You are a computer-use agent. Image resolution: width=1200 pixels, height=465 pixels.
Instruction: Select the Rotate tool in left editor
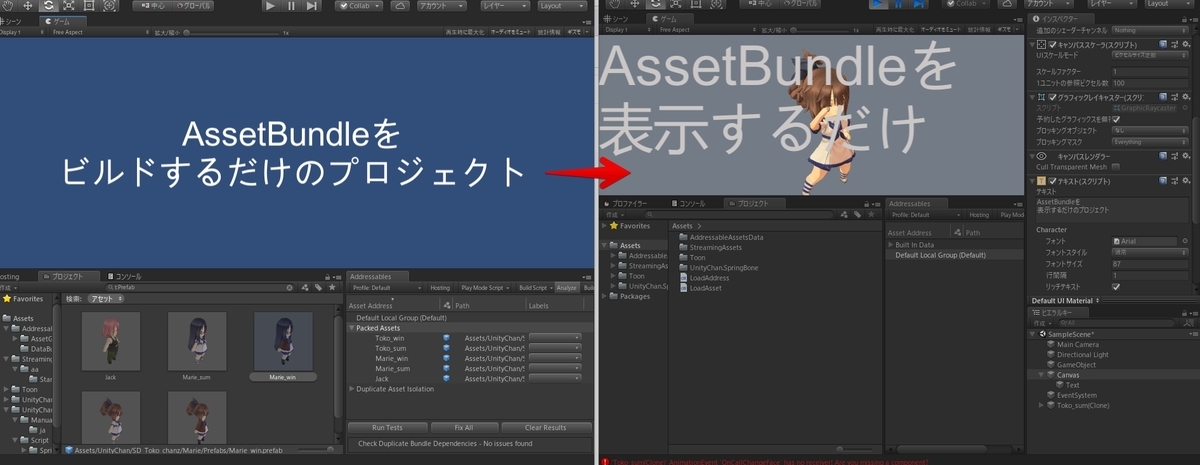[48, 5]
